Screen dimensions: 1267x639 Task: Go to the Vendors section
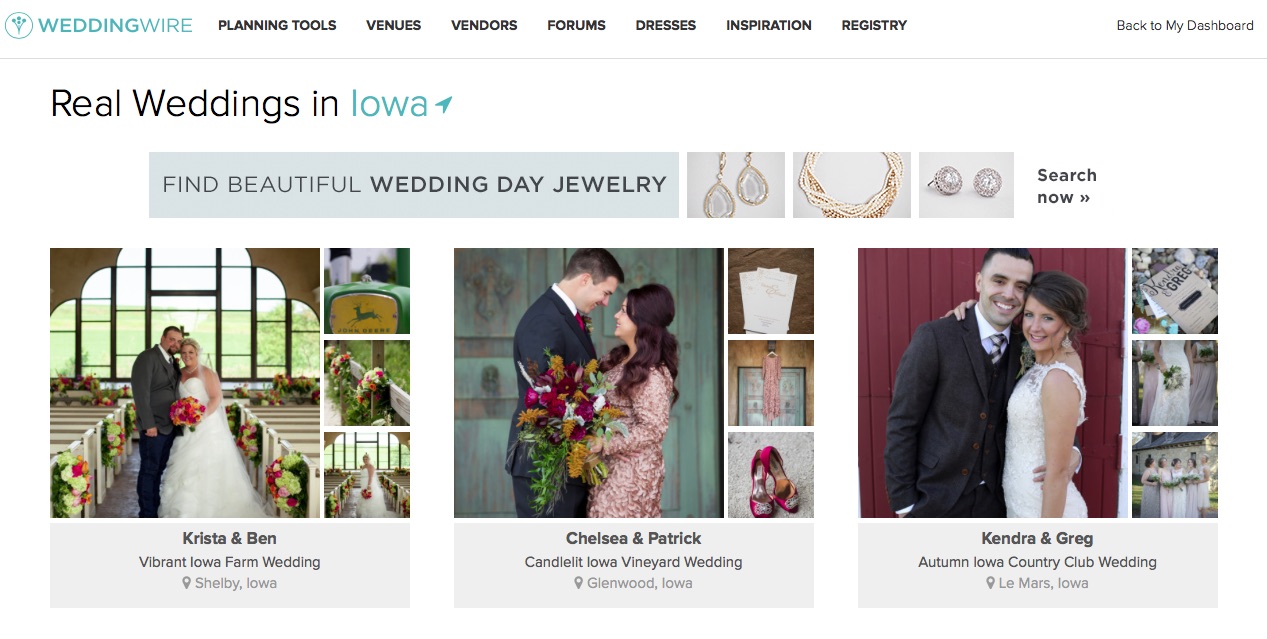click(x=484, y=25)
